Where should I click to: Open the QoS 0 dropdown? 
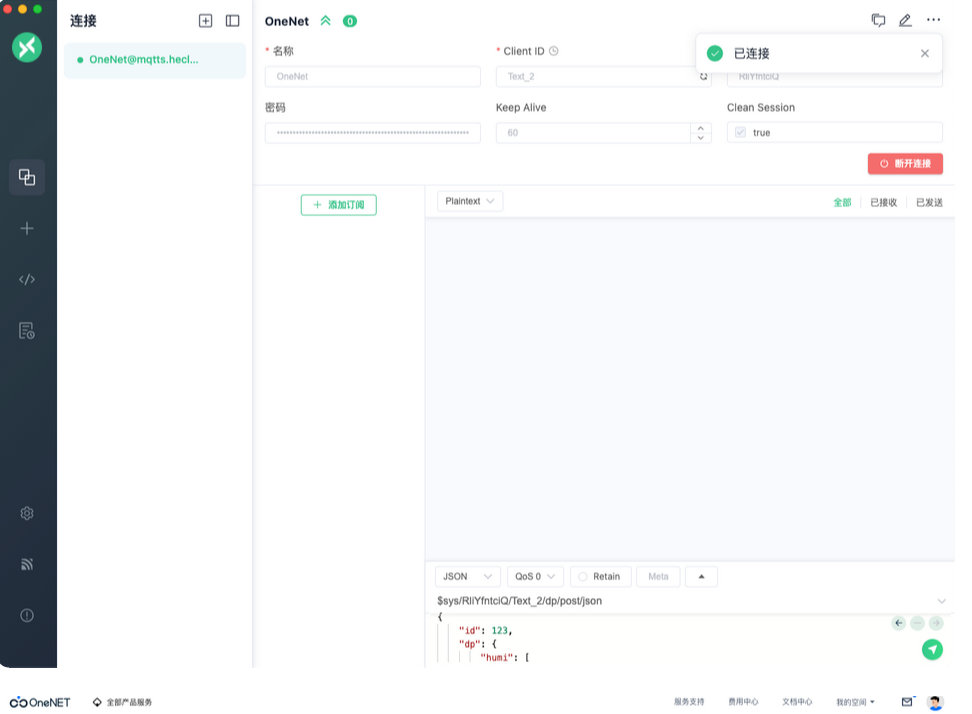click(535, 577)
